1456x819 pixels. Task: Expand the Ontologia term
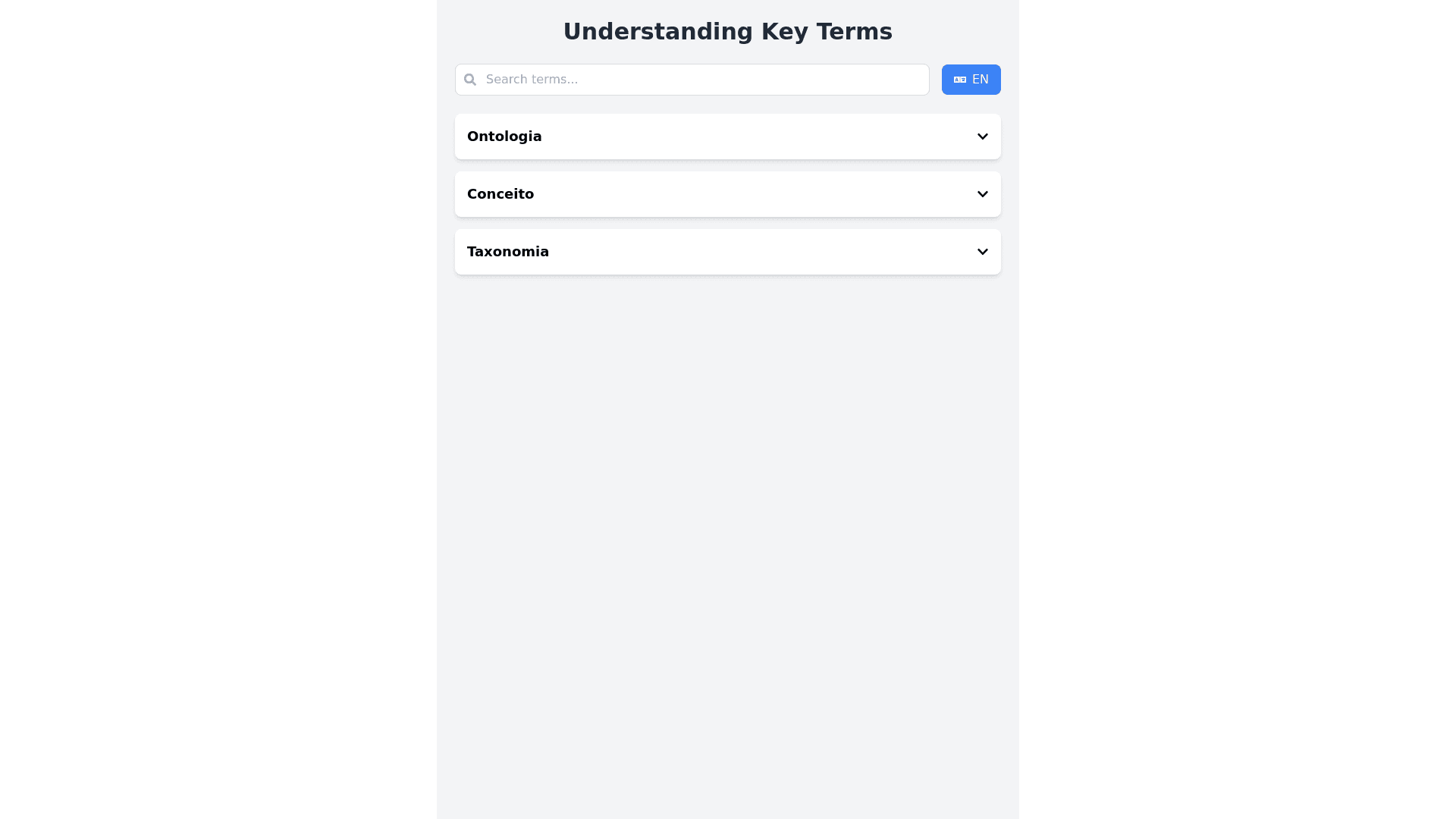[727, 136]
